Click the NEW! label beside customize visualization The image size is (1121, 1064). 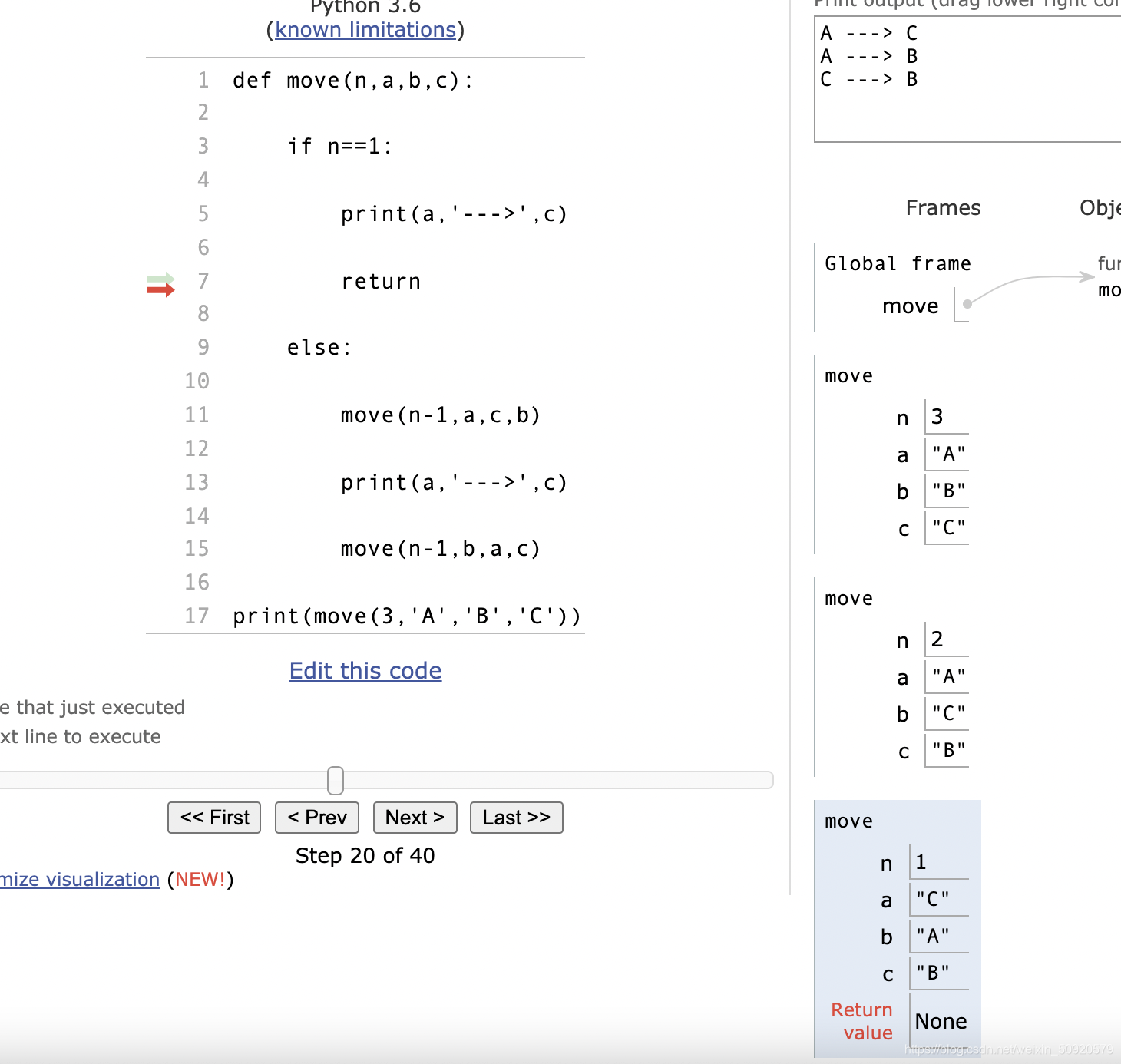(x=201, y=879)
